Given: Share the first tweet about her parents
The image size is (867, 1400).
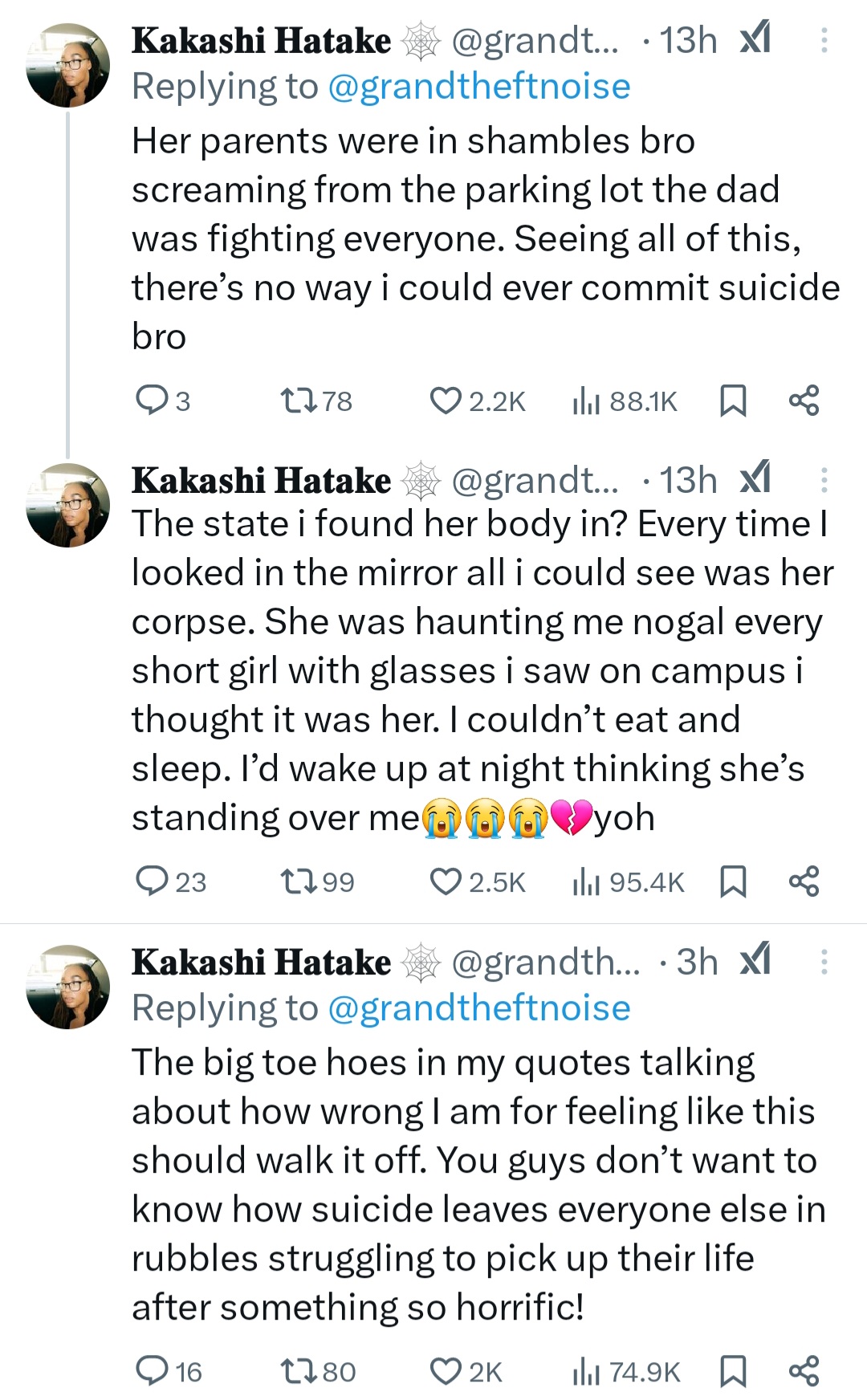Looking at the screenshot, I should (804, 400).
